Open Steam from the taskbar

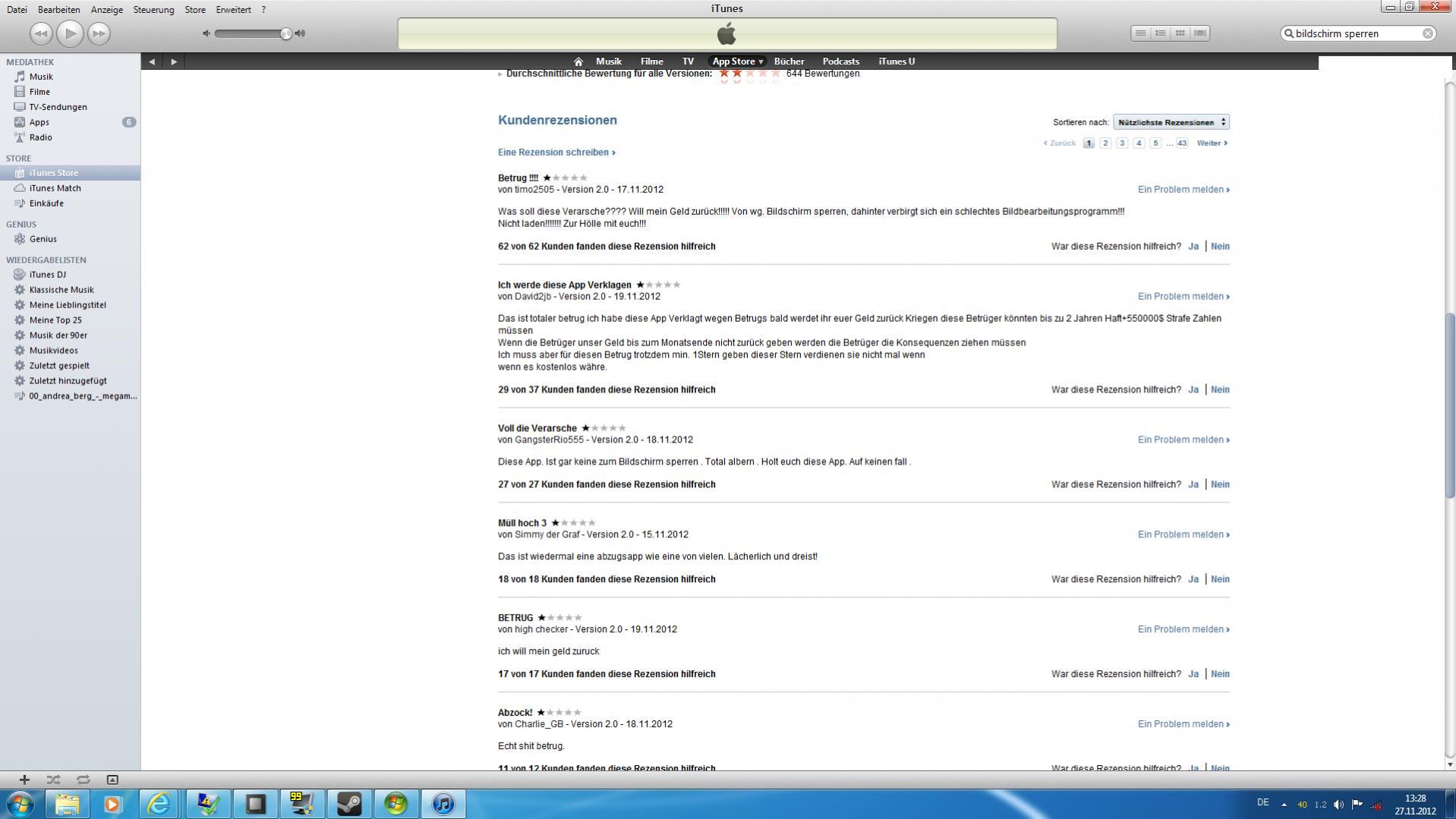pos(348,804)
